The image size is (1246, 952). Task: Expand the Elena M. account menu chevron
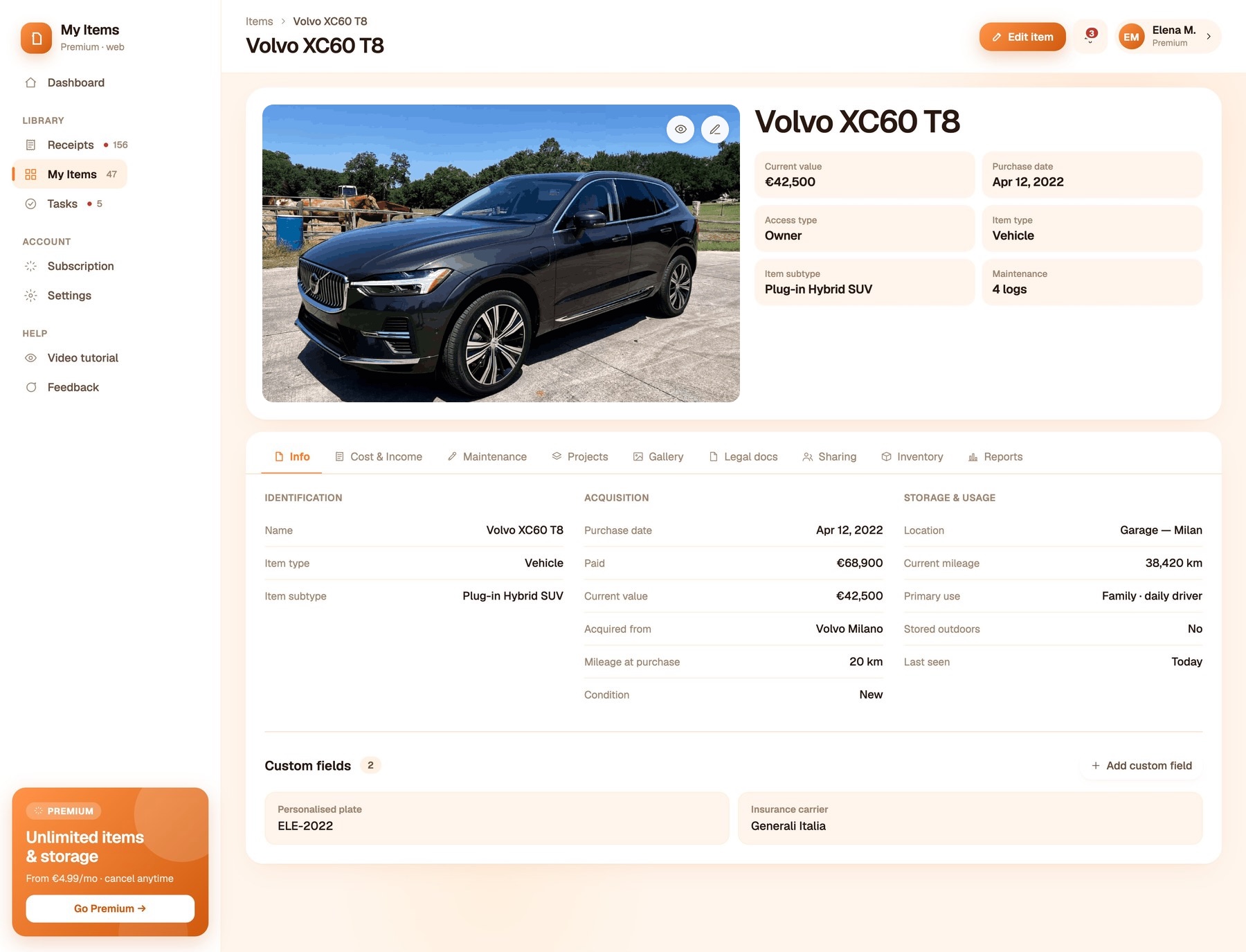point(1209,37)
